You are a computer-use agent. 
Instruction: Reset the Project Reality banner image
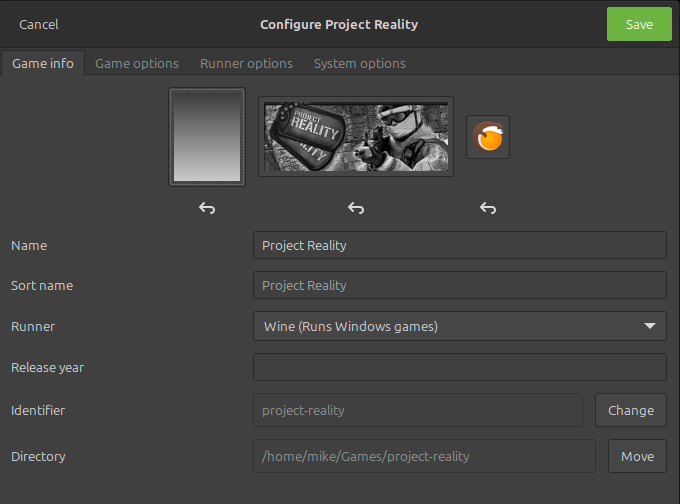click(356, 208)
